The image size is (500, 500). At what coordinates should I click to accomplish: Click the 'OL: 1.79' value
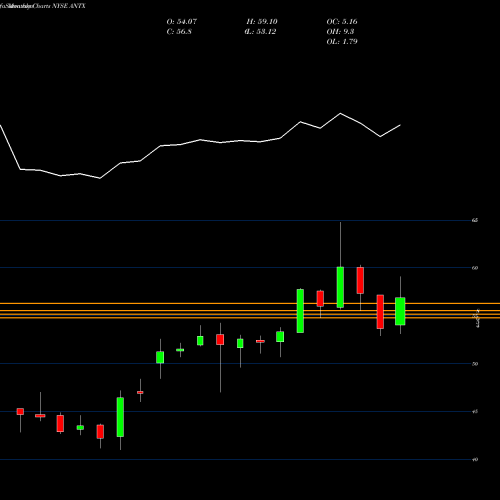coord(342,42)
